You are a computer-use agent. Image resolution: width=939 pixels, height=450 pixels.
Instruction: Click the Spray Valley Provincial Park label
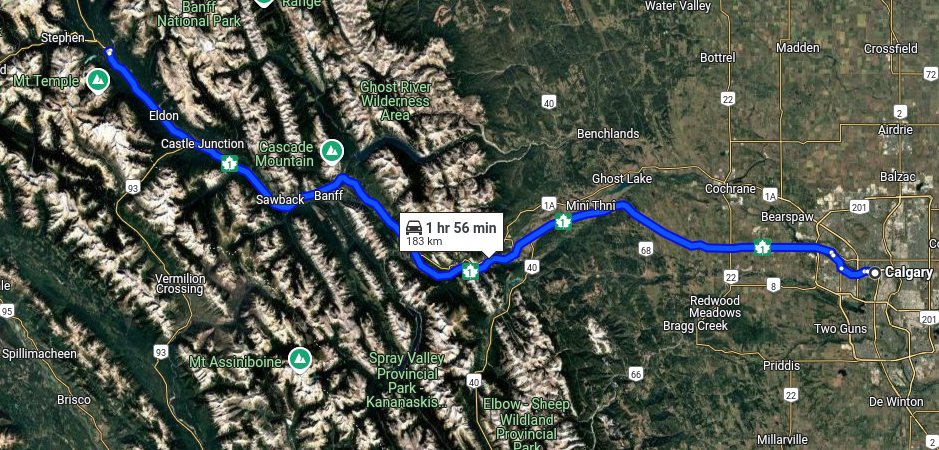click(x=407, y=380)
